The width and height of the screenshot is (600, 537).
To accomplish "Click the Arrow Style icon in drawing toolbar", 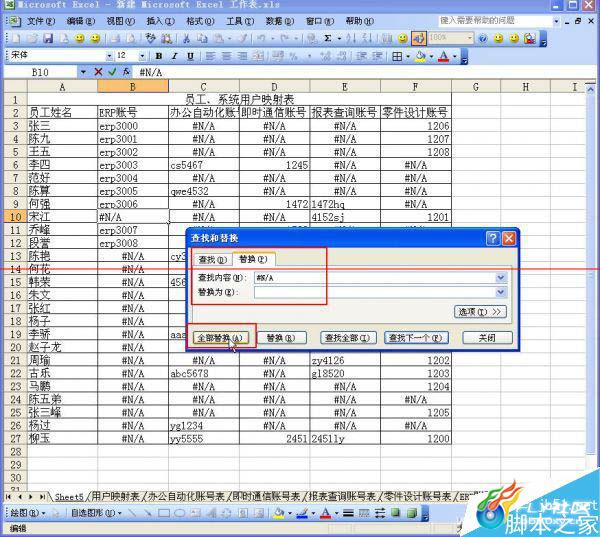I will [380, 513].
